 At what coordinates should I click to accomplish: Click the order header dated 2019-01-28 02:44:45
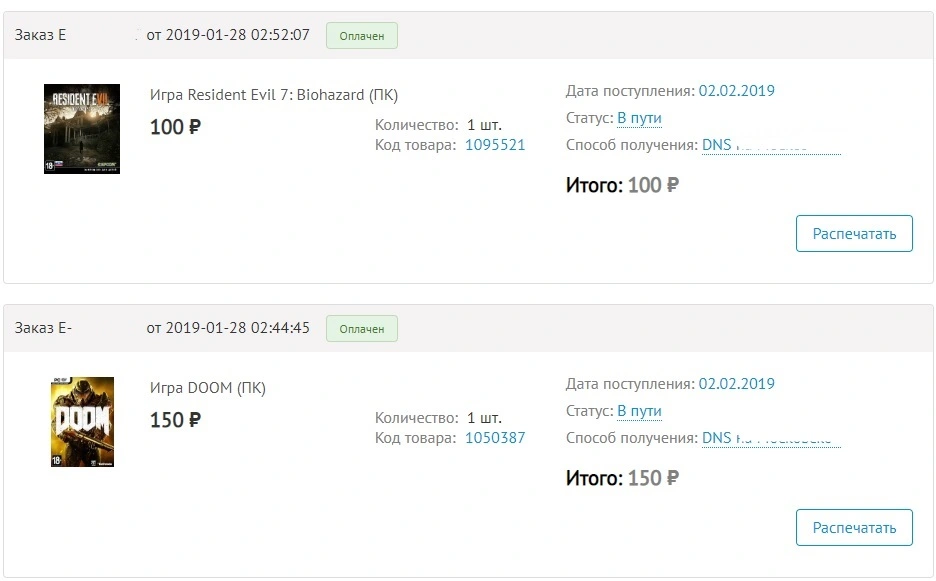coord(468,328)
